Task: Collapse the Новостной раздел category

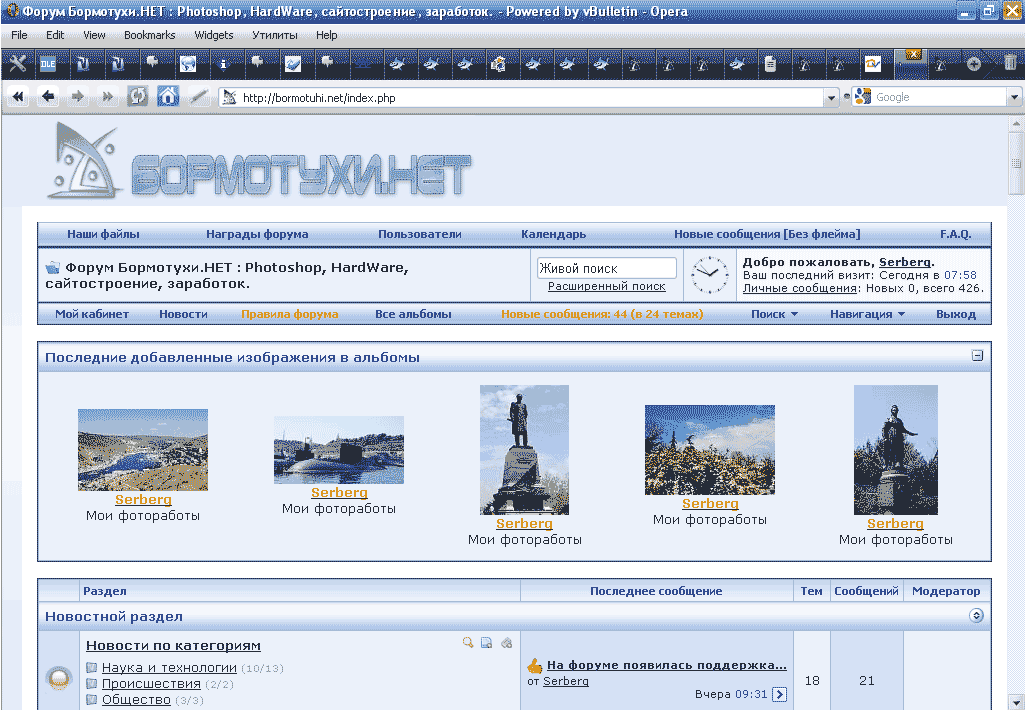Action: [976, 615]
